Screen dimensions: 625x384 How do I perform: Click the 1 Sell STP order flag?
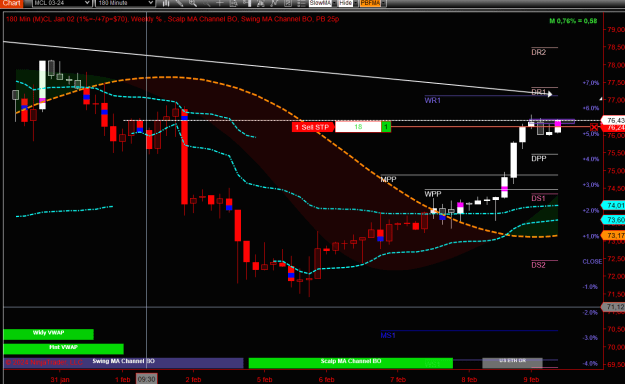[x=313, y=127]
